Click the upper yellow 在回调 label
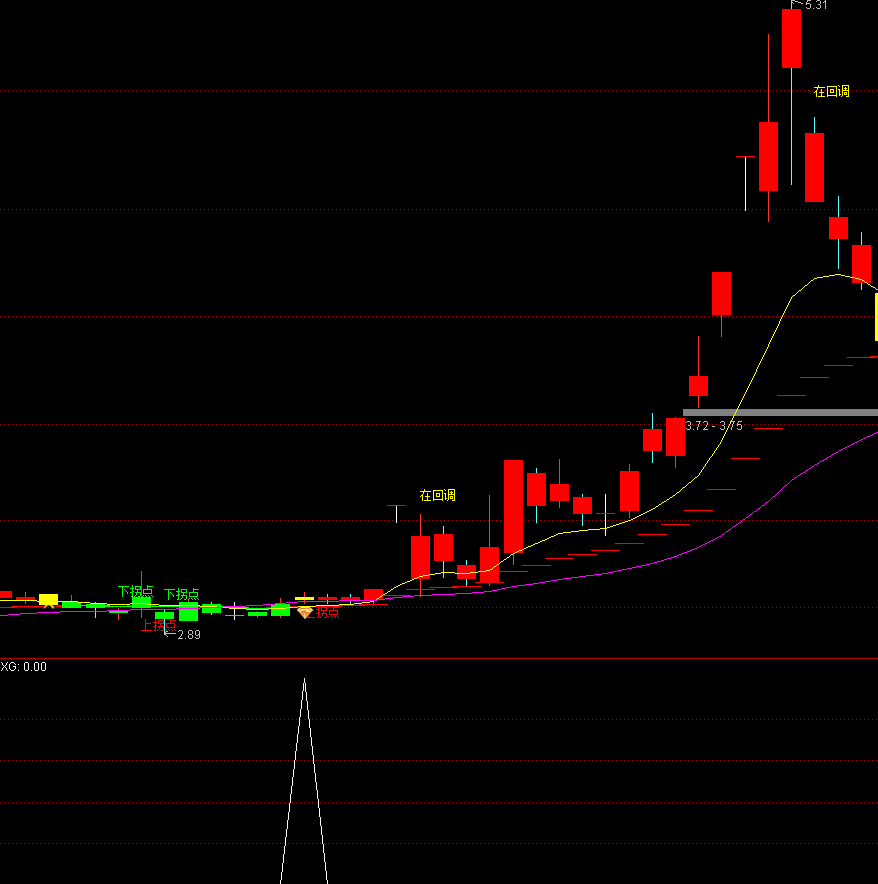This screenshot has height=884, width=878. pyautogui.click(x=831, y=91)
